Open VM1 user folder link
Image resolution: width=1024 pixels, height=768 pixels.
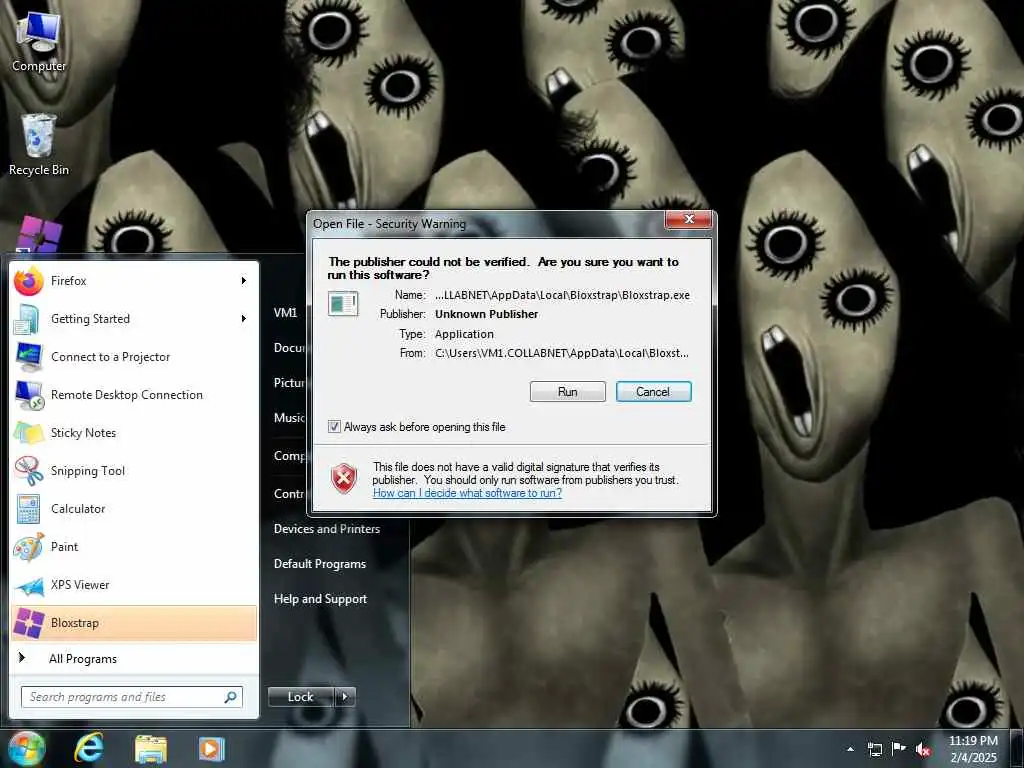click(285, 313)
